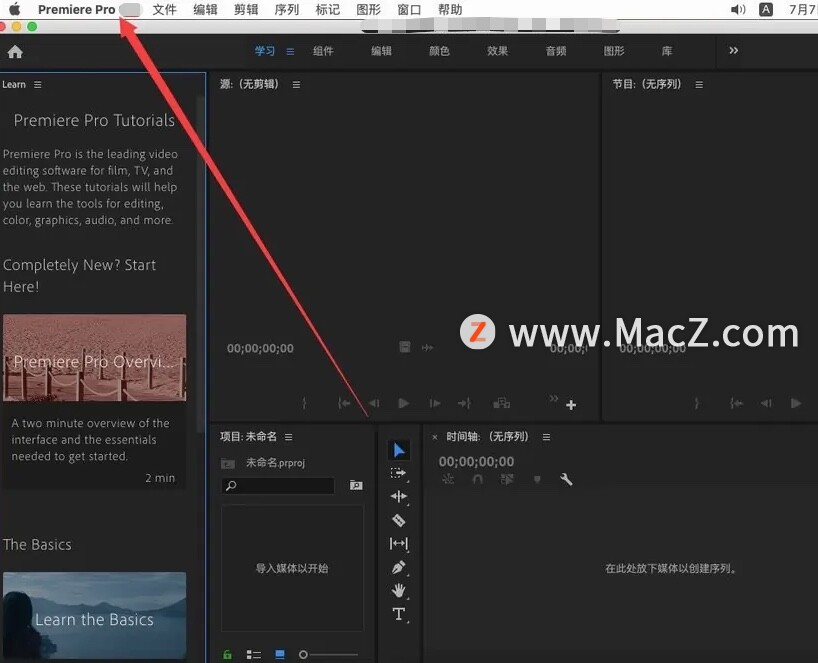
Task: Select the Pen tool
Action: point(399,567)
